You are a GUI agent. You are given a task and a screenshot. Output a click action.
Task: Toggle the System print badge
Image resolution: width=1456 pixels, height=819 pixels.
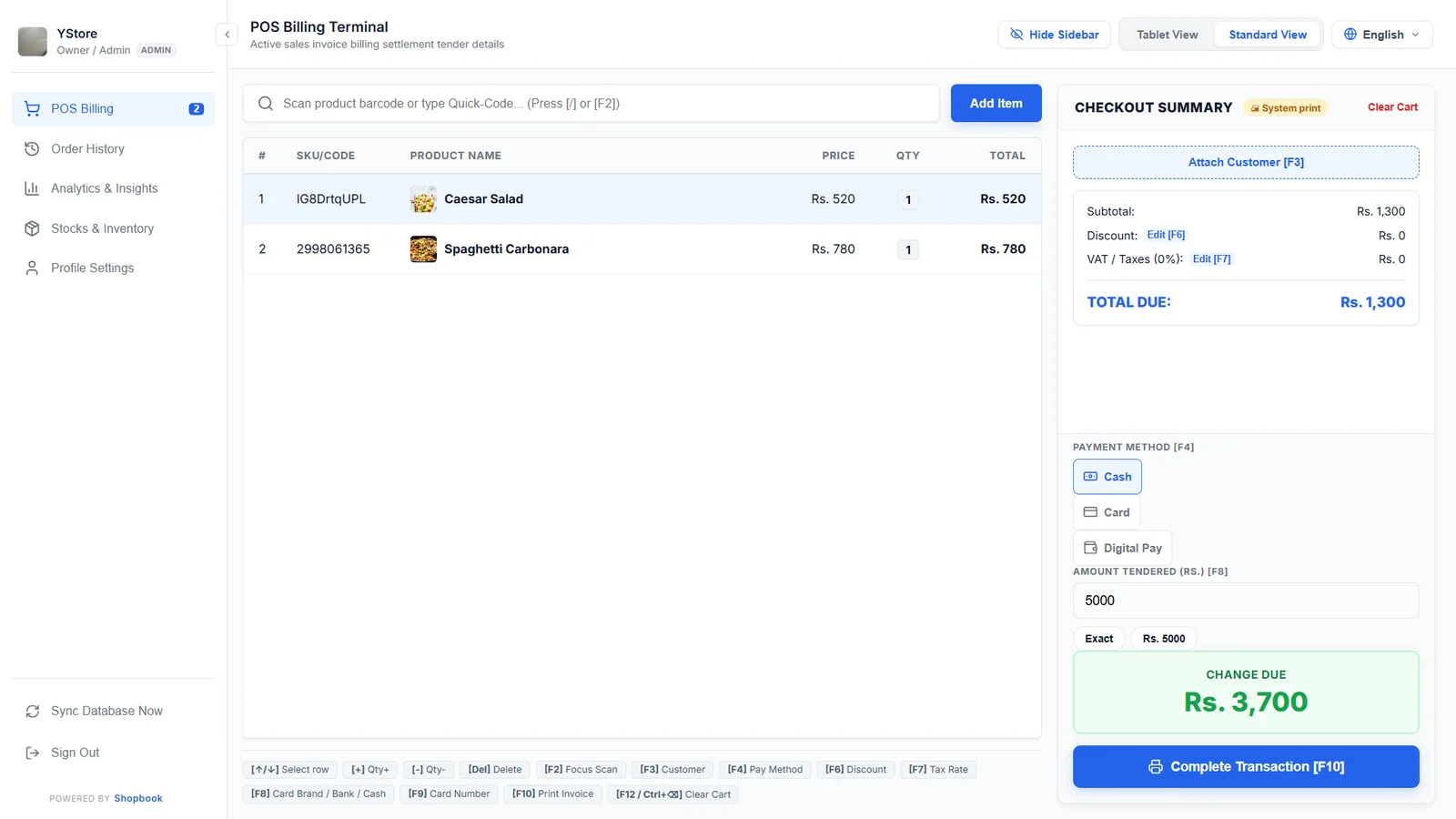1285,108
